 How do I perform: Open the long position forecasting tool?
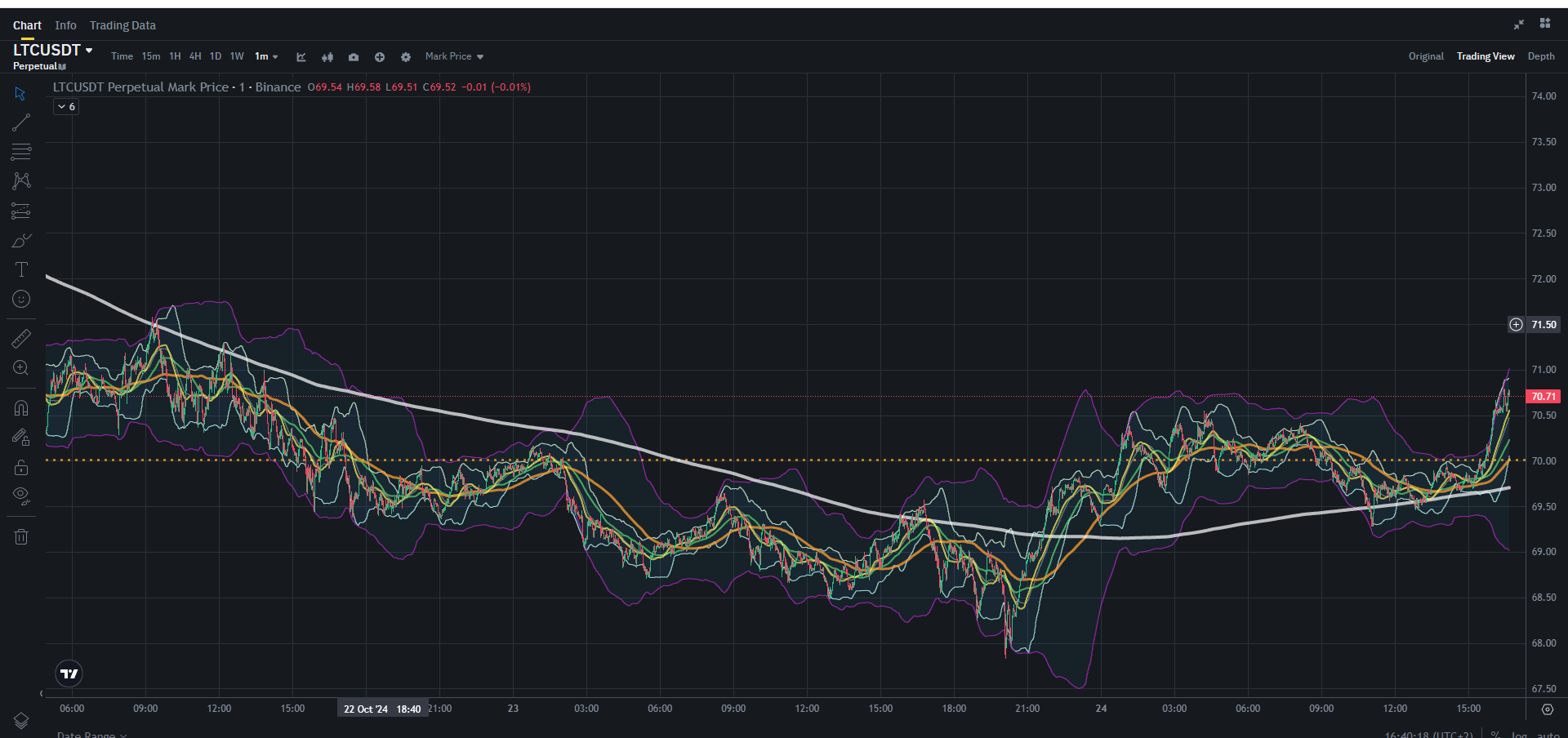[x=21, y=211]
